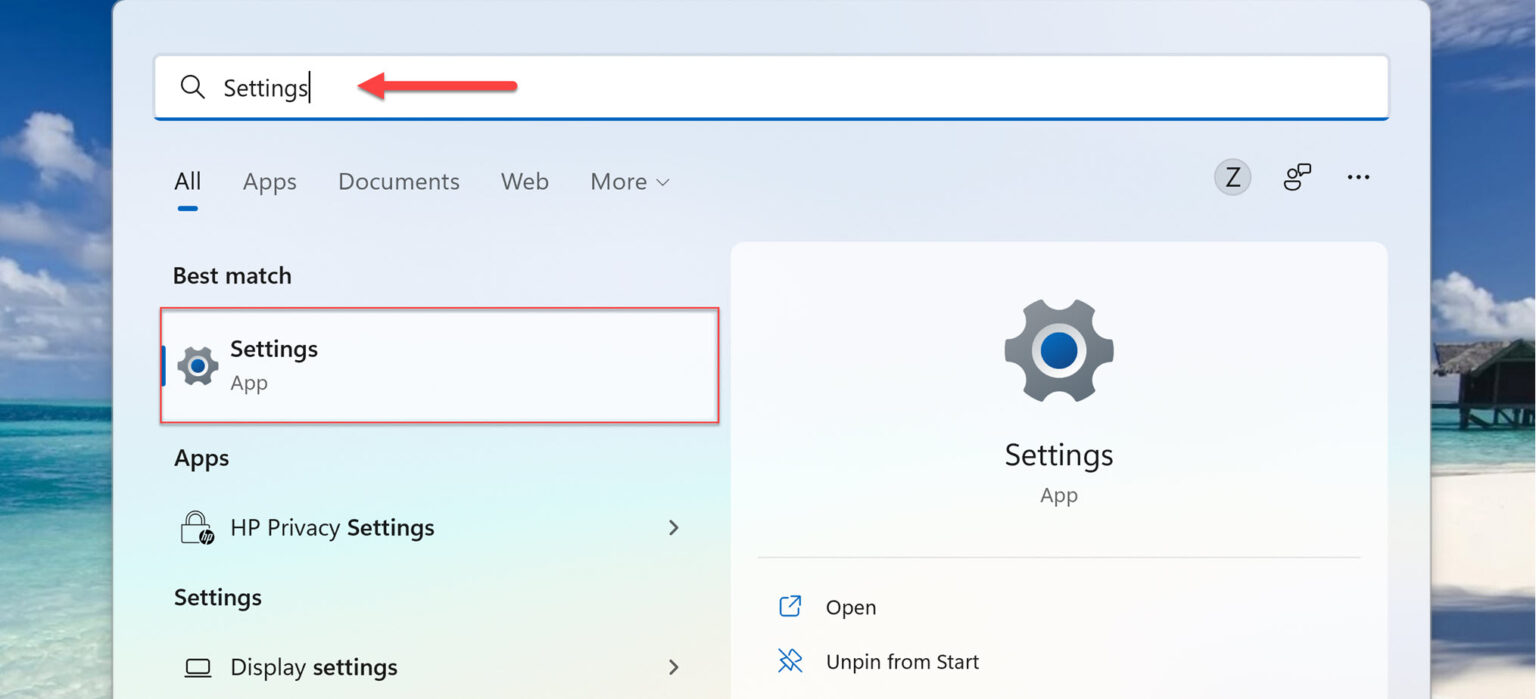Click the search feedback icon
The height and width of the screenshot is (699, 1536).
point(1297,176)
